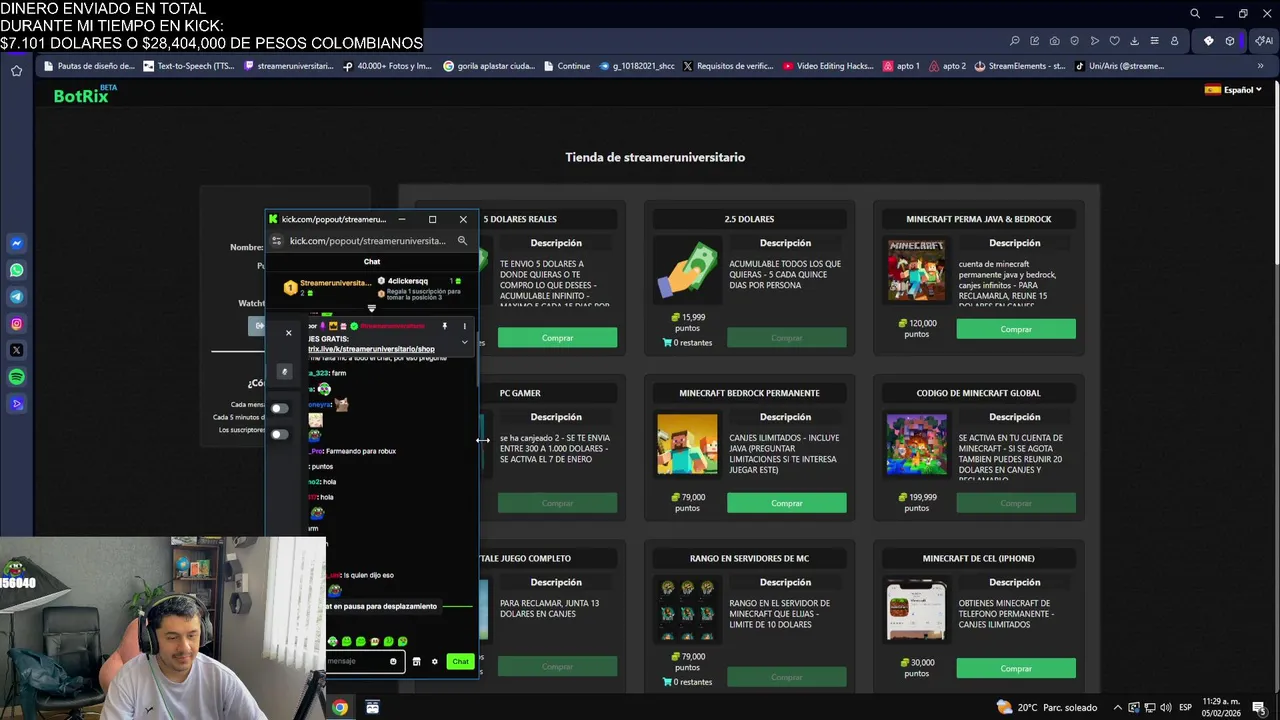Open the weather widget showing 20°C Parc. soleado
Screen dimensions: 1280x720
(1047, 707)
